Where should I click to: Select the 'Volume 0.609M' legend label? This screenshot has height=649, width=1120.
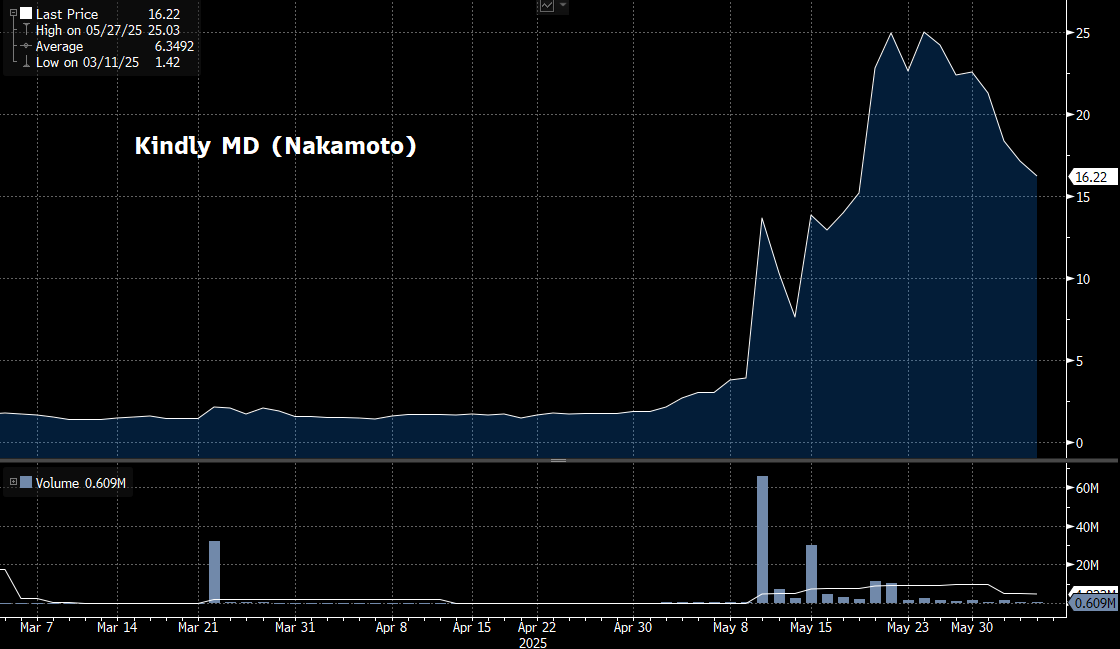81,483
